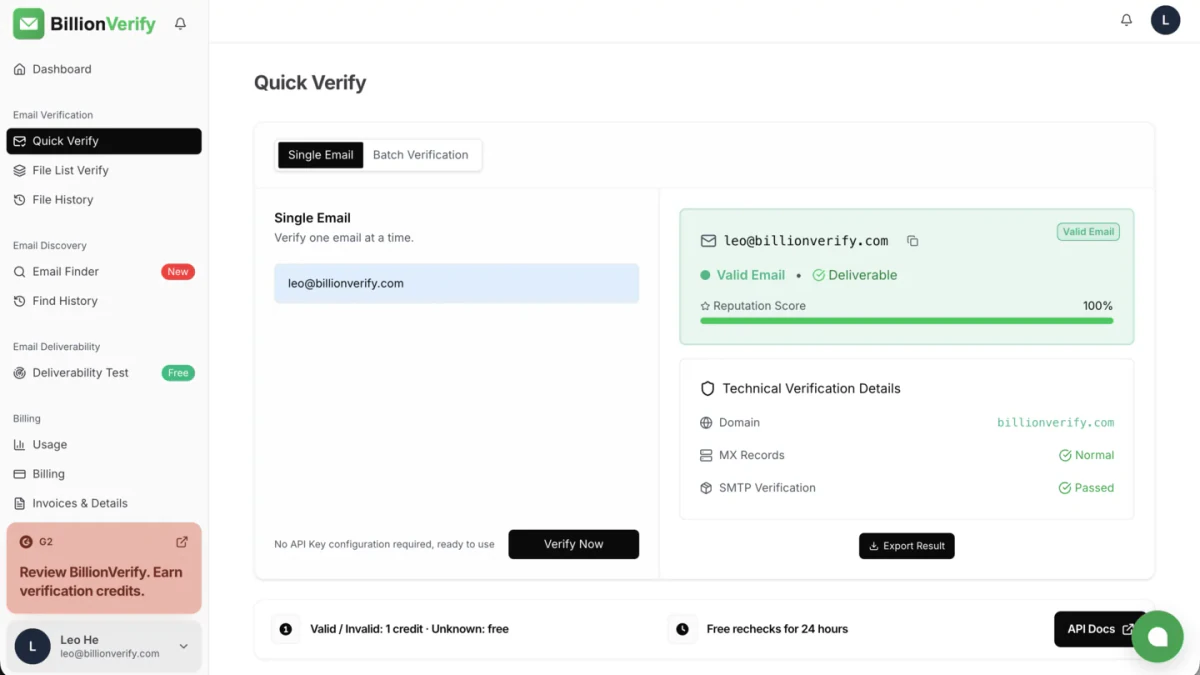Image resolution: width=1200 pixels, height=675 pixels.
Task: Click the Reputation Score star icon
Action: click(x=705, y=306)
